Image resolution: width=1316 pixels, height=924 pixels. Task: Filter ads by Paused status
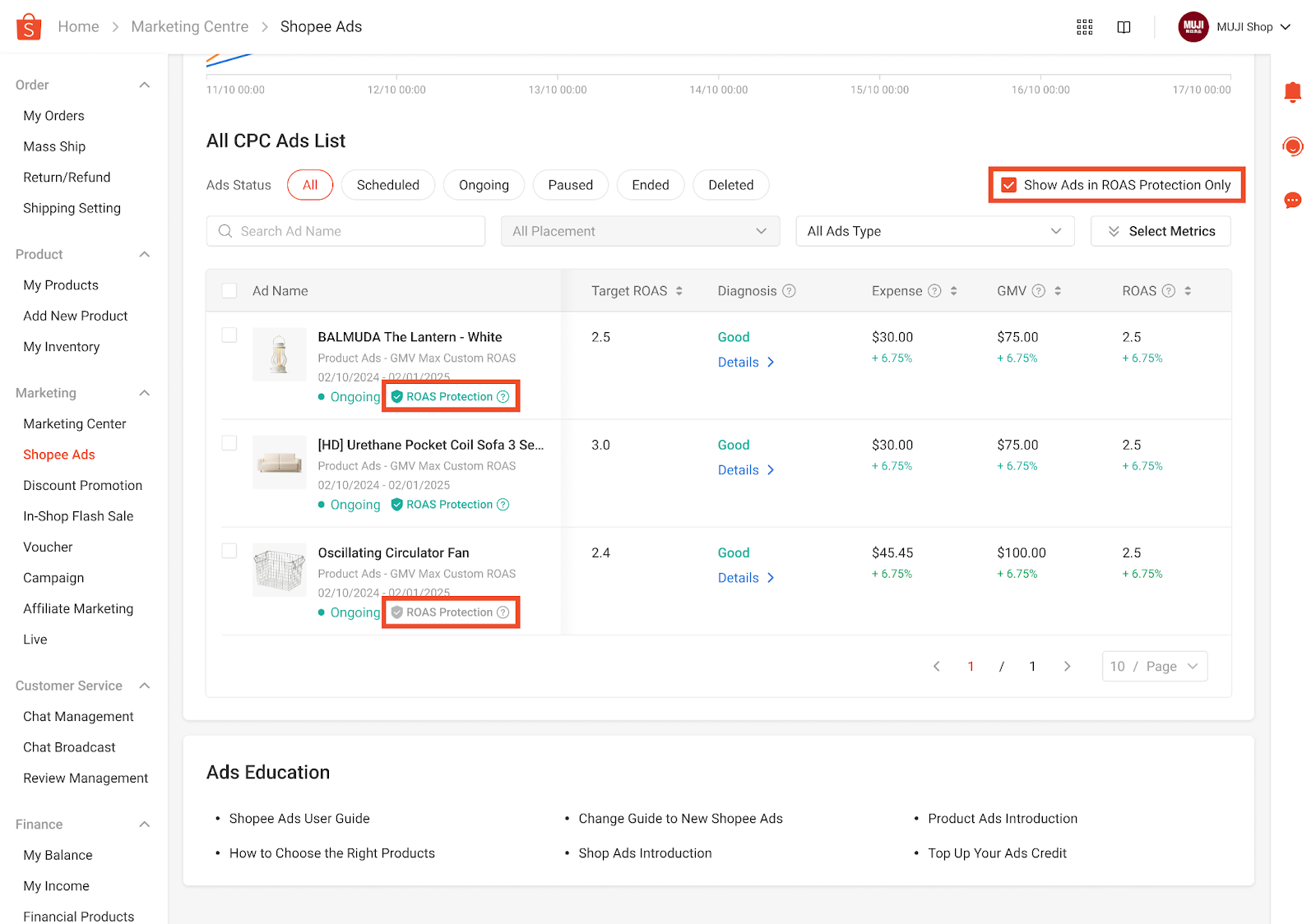pyautogui.click(x=571, y=185)
